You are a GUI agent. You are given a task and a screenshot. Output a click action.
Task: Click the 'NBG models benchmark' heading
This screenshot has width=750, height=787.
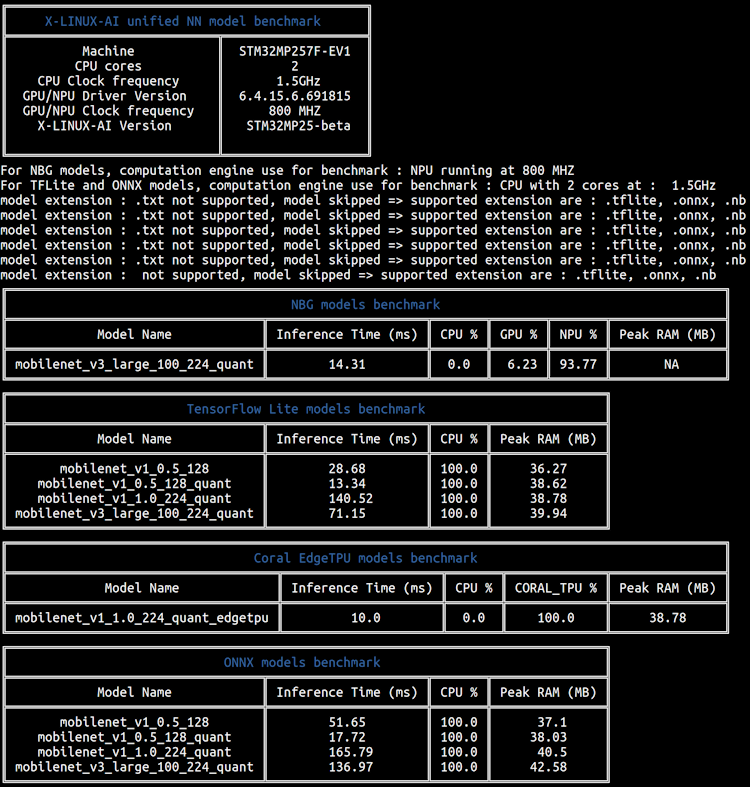[x=365, y=305]
